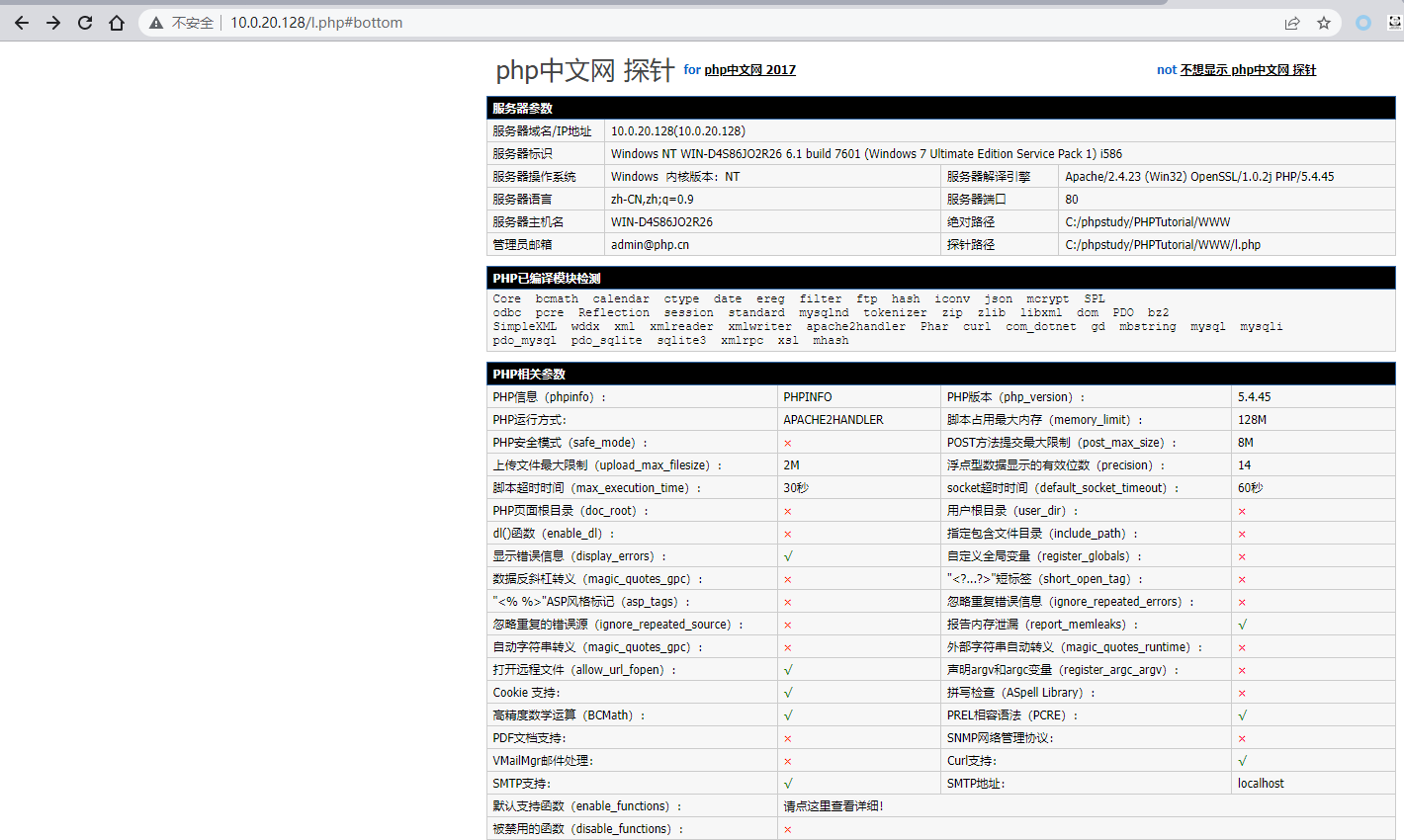
Task: Go to the browser home icon
Action: coord(117,23)
